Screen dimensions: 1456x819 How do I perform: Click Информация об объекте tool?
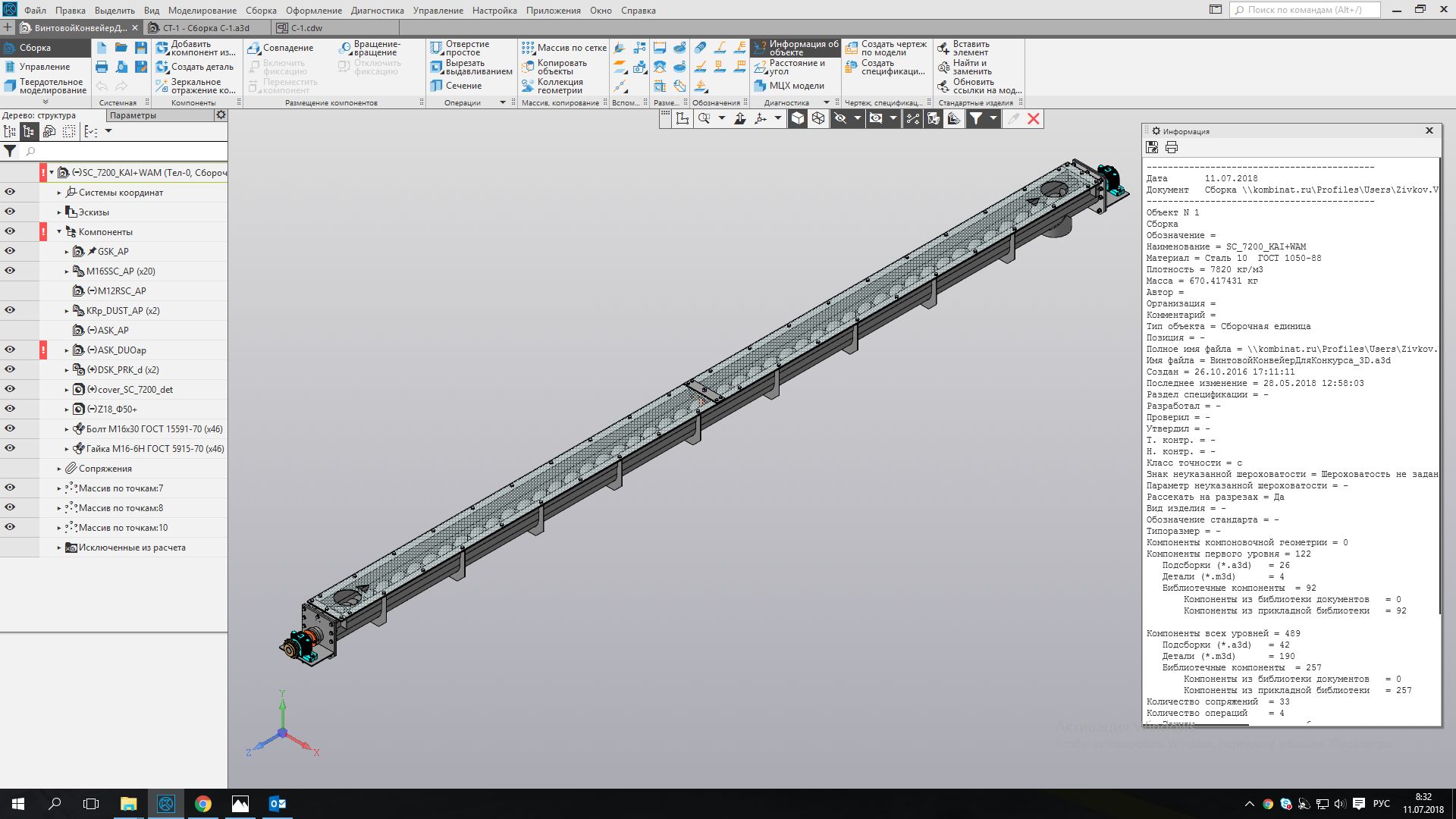(x=795, y=48)
